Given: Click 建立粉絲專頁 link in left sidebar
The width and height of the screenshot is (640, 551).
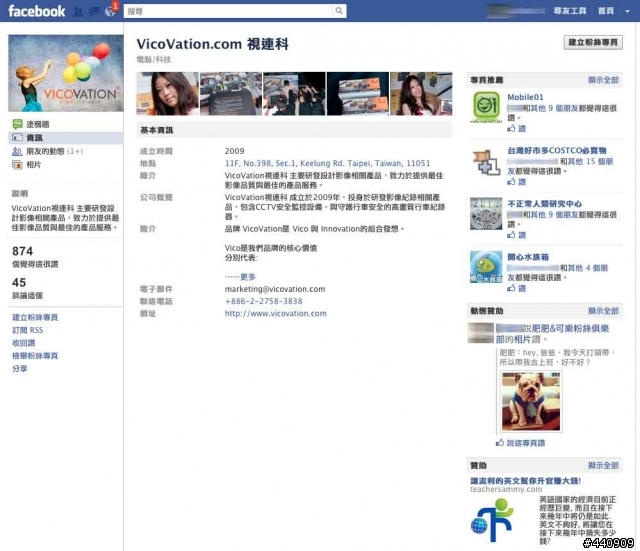Looking at the screenshot, I should point(35,317).
